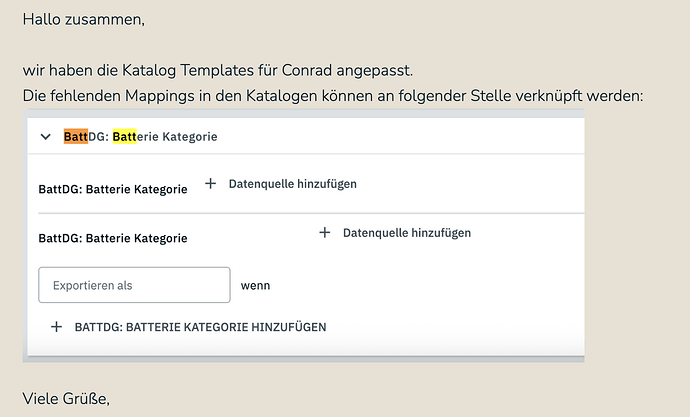Click the yellow-highlighted 'Batt' text

125,136
